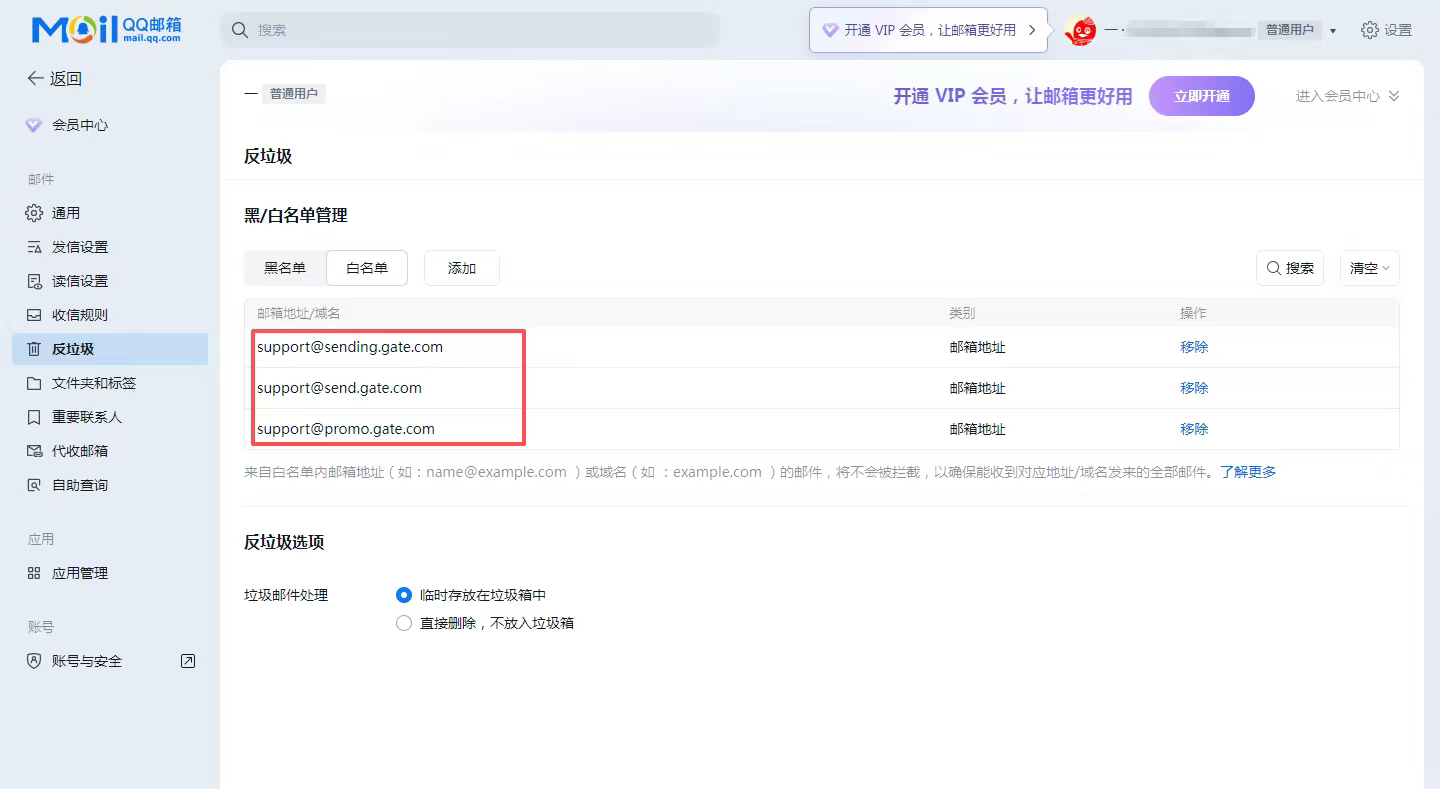Image resolution: width=1440 pixels, height=789 pixels.
Task: Click the QQ Mail logo
Action: [x=106, y=30]
